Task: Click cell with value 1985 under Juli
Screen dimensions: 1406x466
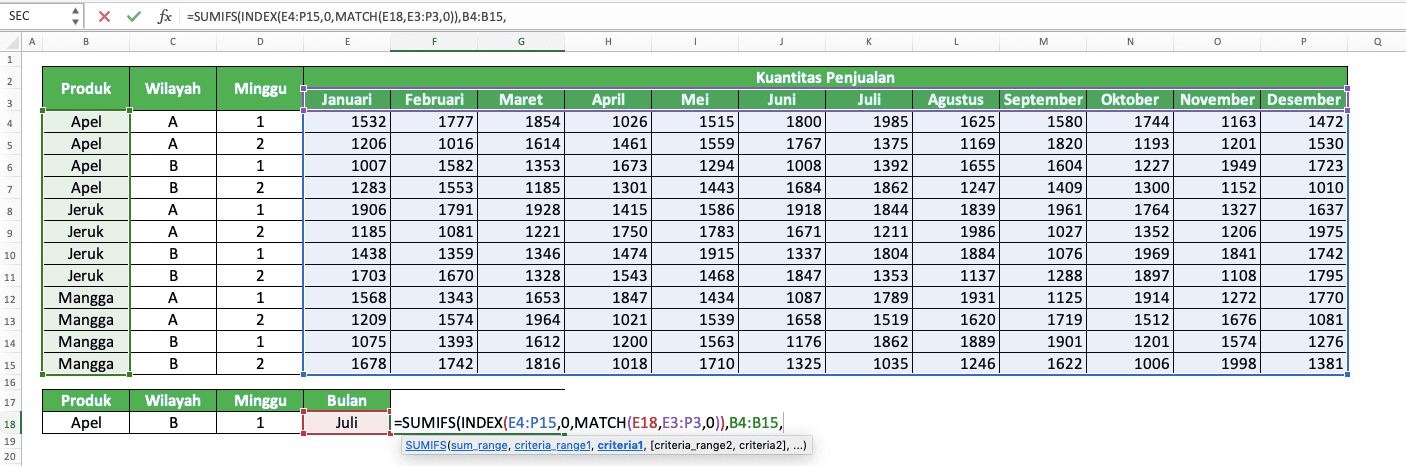Action: click(x=869, y=121)
